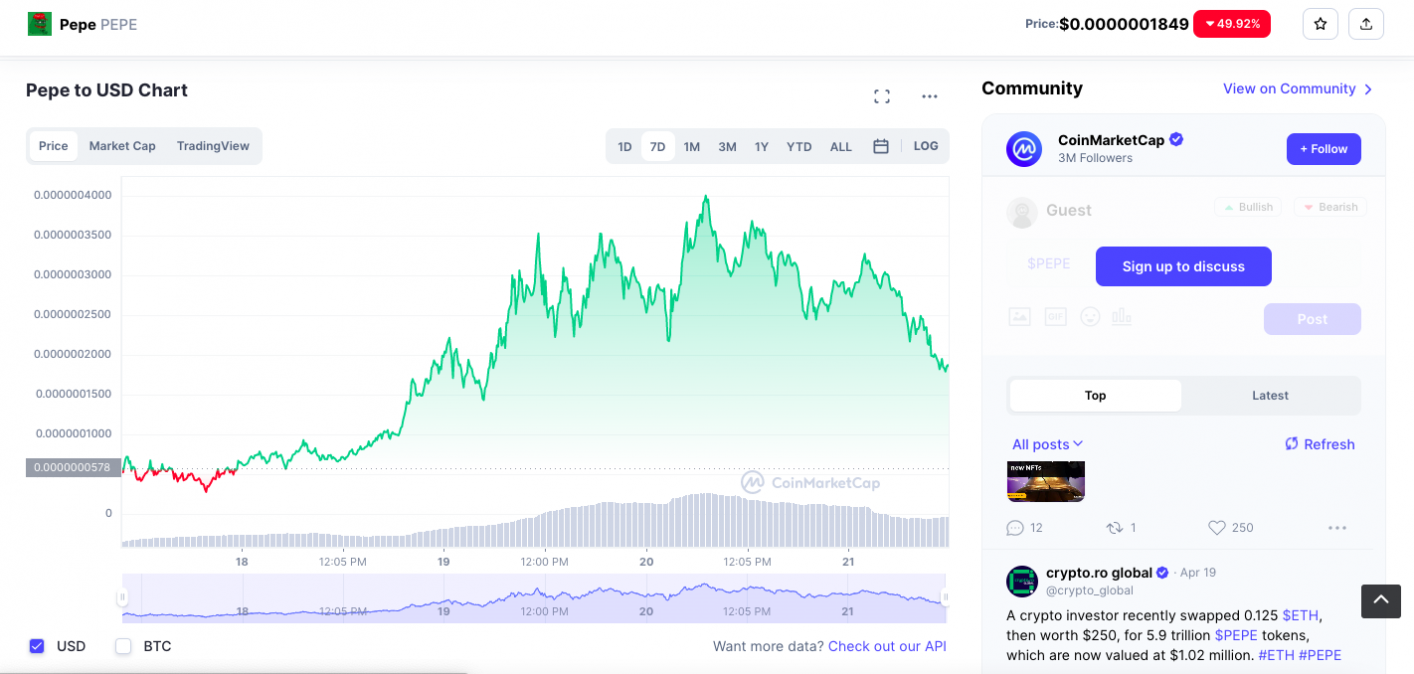Screen dimensions: 1414x674
Task: Add Pepe to watchlist with star icon
Action: [1320, 24]
